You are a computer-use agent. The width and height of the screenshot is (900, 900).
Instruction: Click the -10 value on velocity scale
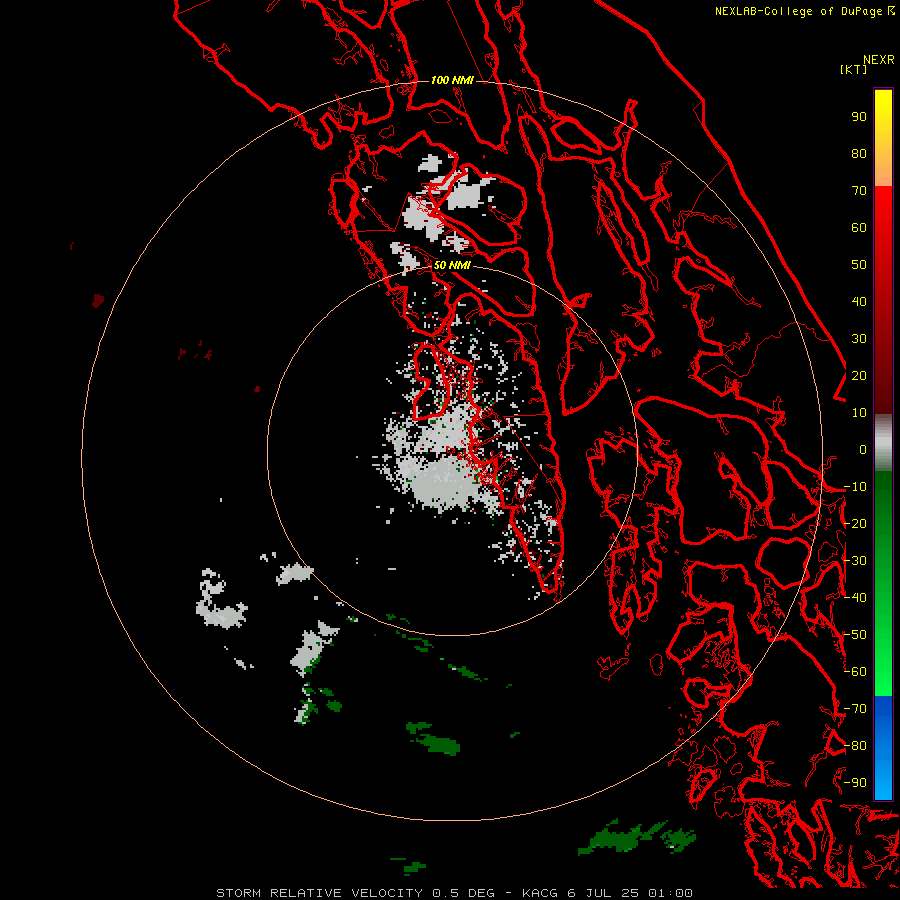(x=855, y=487)
